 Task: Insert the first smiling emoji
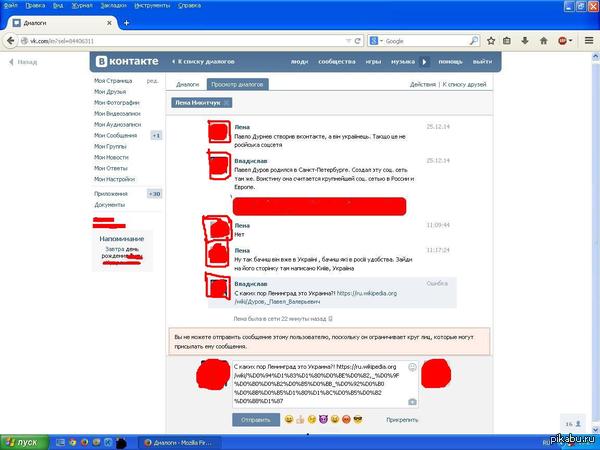(289, 418)
